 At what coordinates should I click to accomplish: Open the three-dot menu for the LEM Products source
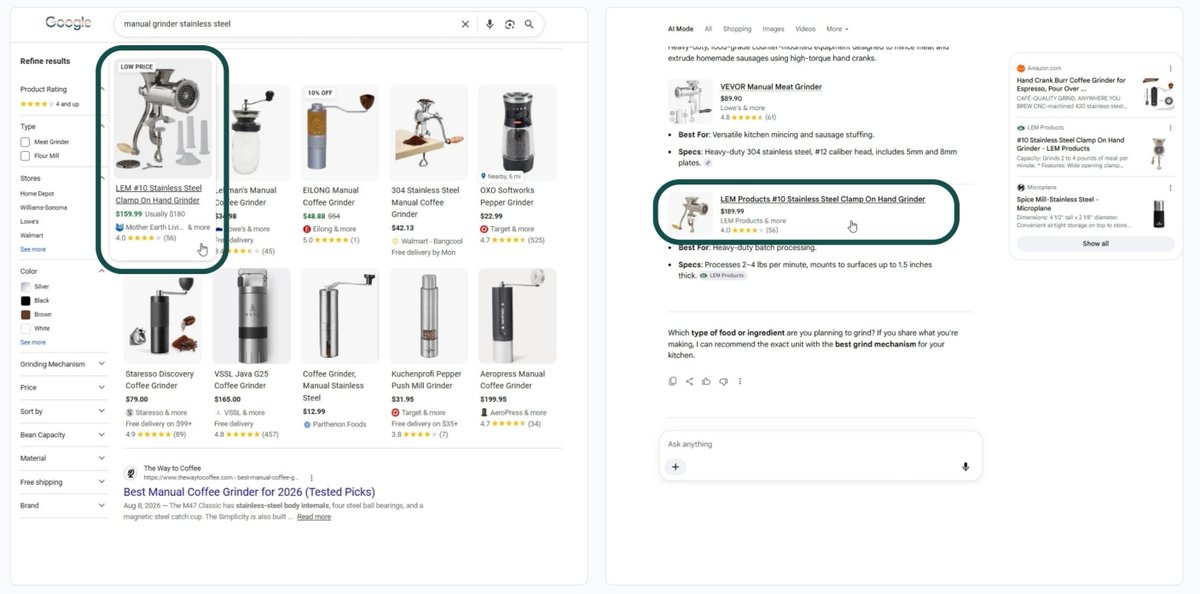(1171, 128)
